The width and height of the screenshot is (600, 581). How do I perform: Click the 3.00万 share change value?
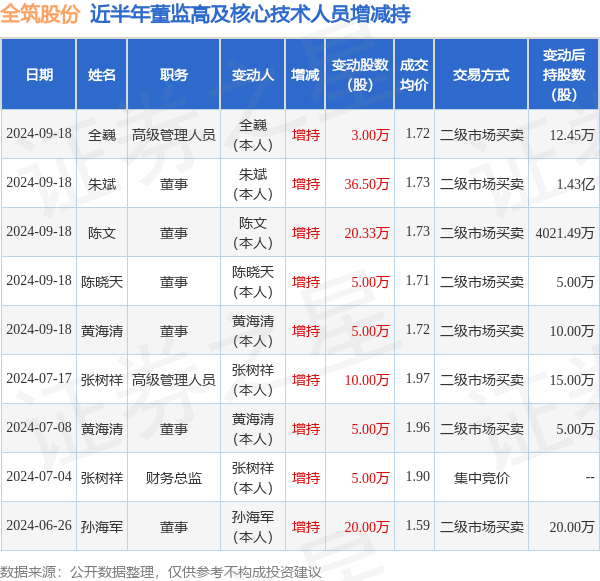(370, 135)
